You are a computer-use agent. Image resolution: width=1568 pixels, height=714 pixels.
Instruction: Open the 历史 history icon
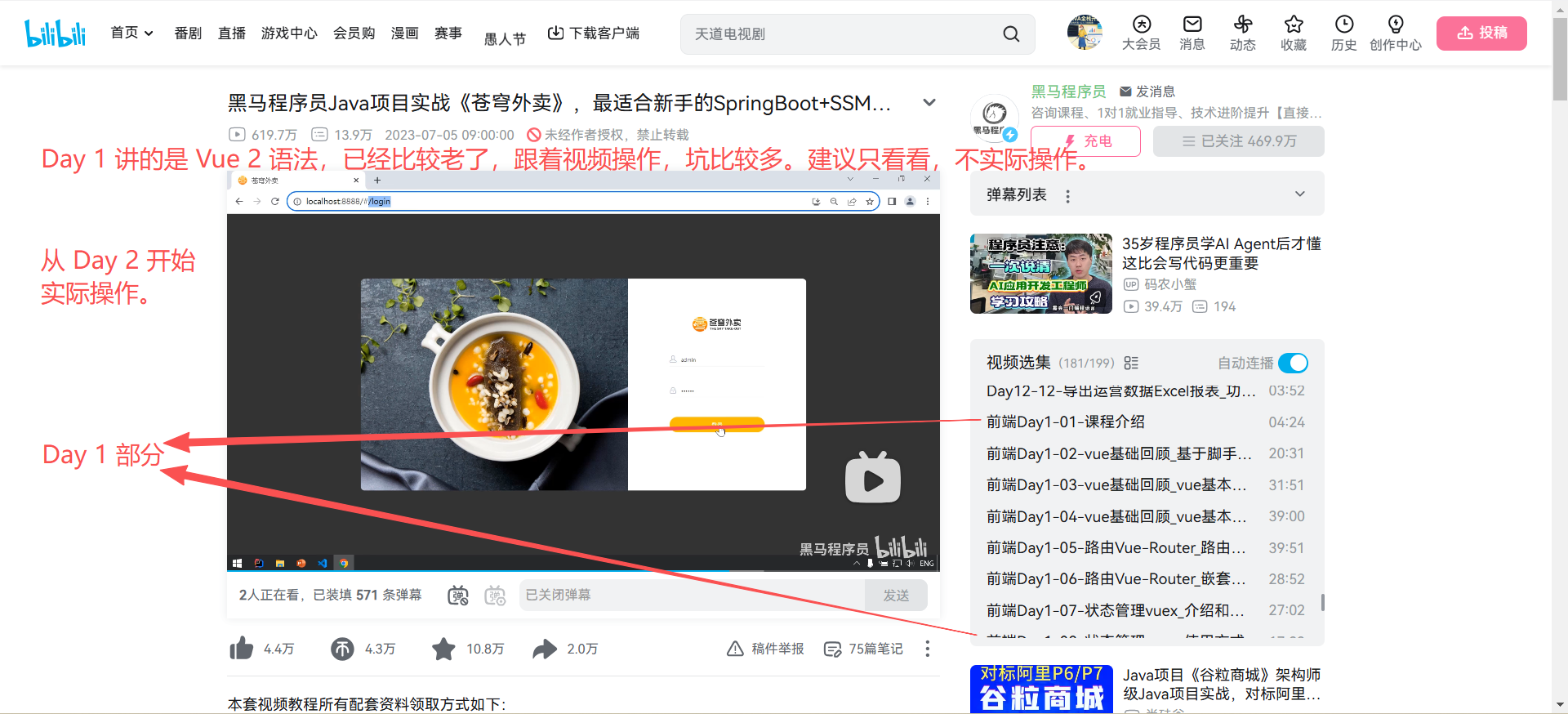pyautogui.click(x=1344, y=24)
